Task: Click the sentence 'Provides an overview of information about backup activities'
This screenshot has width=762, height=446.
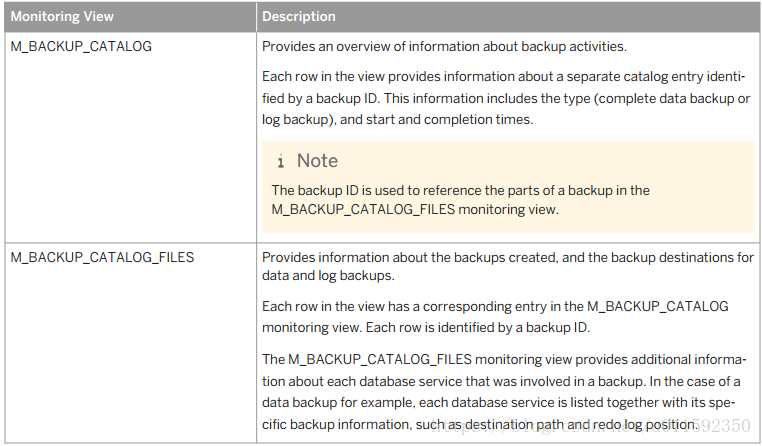Action: coord(444,47)
